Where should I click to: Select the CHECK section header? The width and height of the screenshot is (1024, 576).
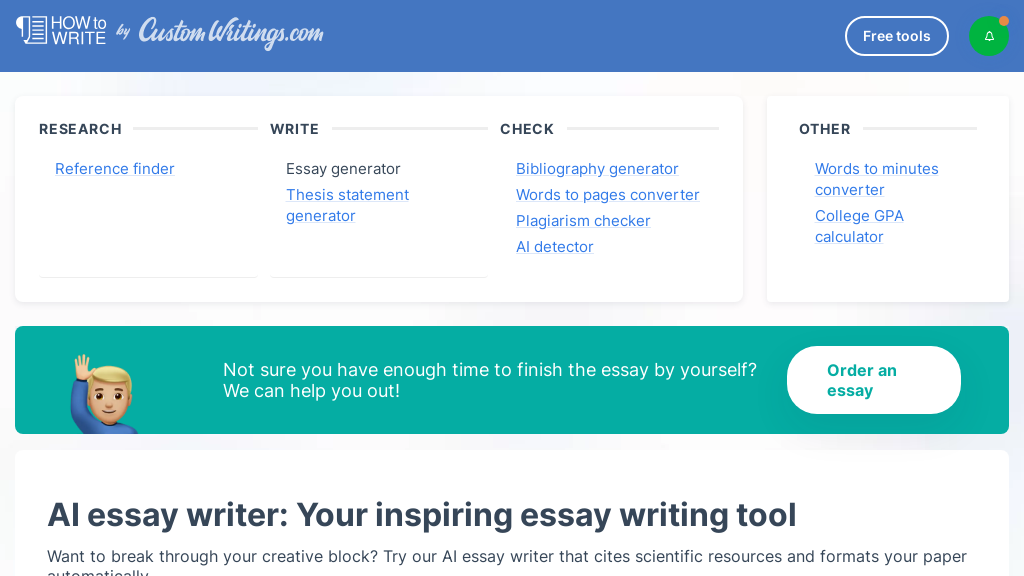pos(527,129)
